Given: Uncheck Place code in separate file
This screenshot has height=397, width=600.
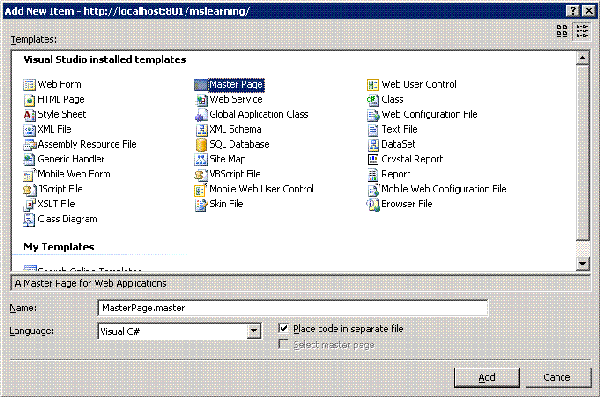Looking at the screenshot, I should coord(283,328).
